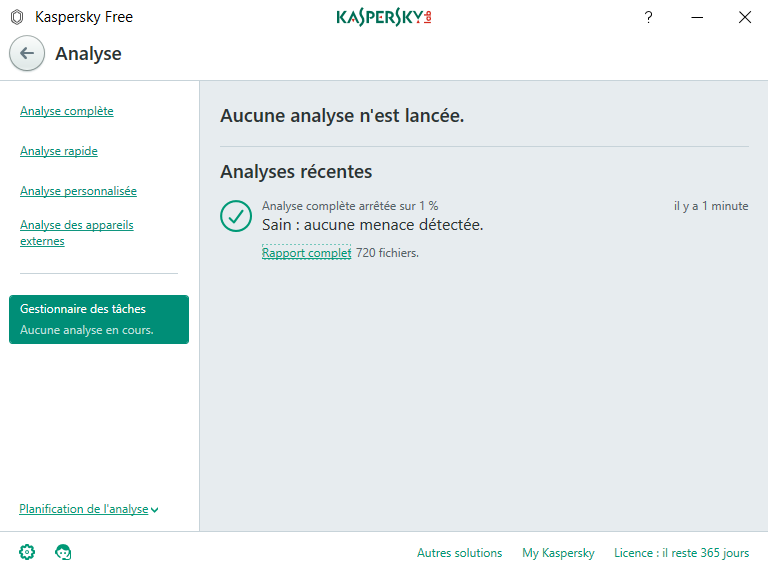Expand Planification de l'analyse dropdown
The width and height of the screenshot is (768, 571).
pos(88,509)
